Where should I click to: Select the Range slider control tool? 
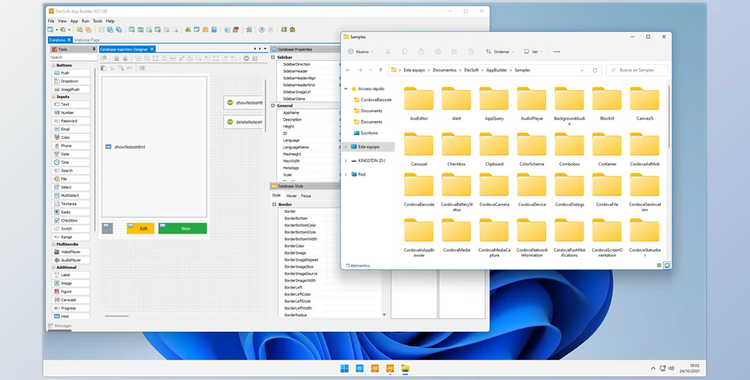point(71,237)
